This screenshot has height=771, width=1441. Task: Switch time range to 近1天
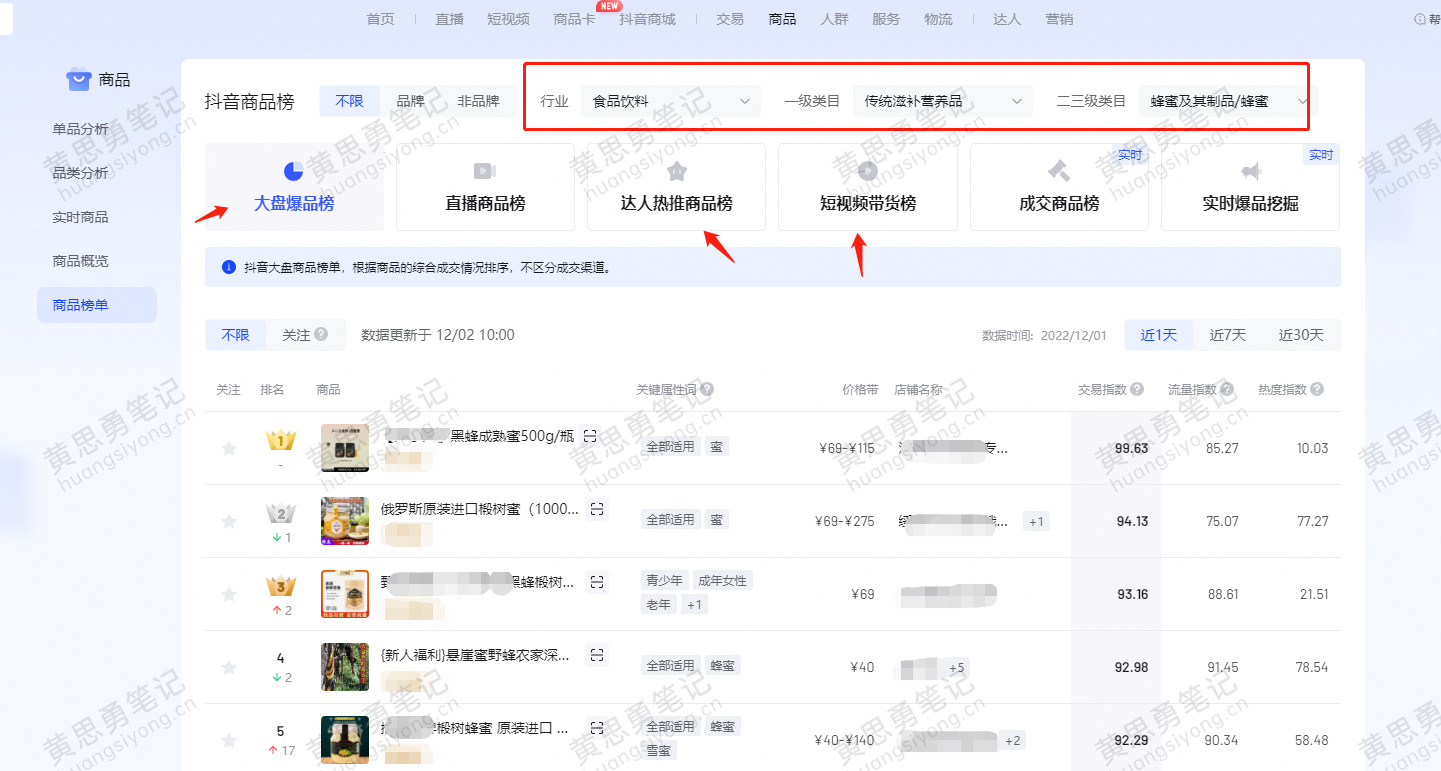1159,335
